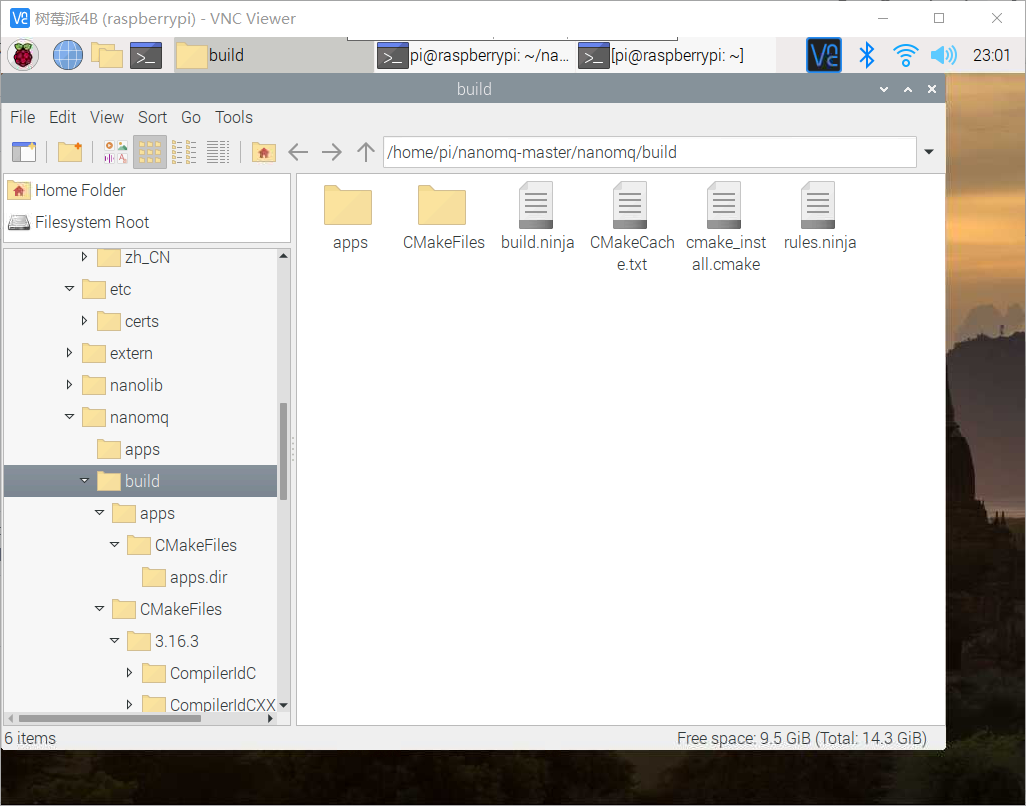Switch to compact list view
Image resolution: width=1026 pixels, height=806 pixels.
(x=184, y=152)
